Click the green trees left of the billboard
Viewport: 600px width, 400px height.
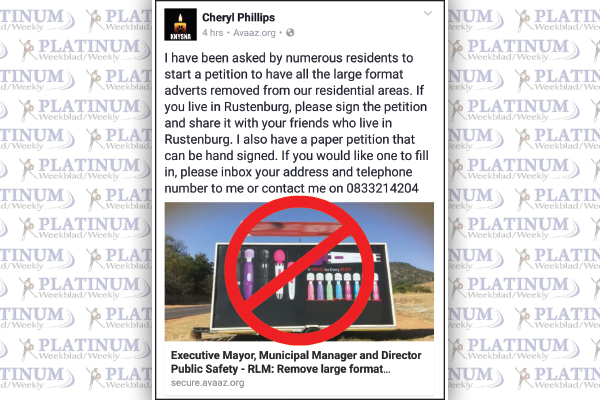188,270
